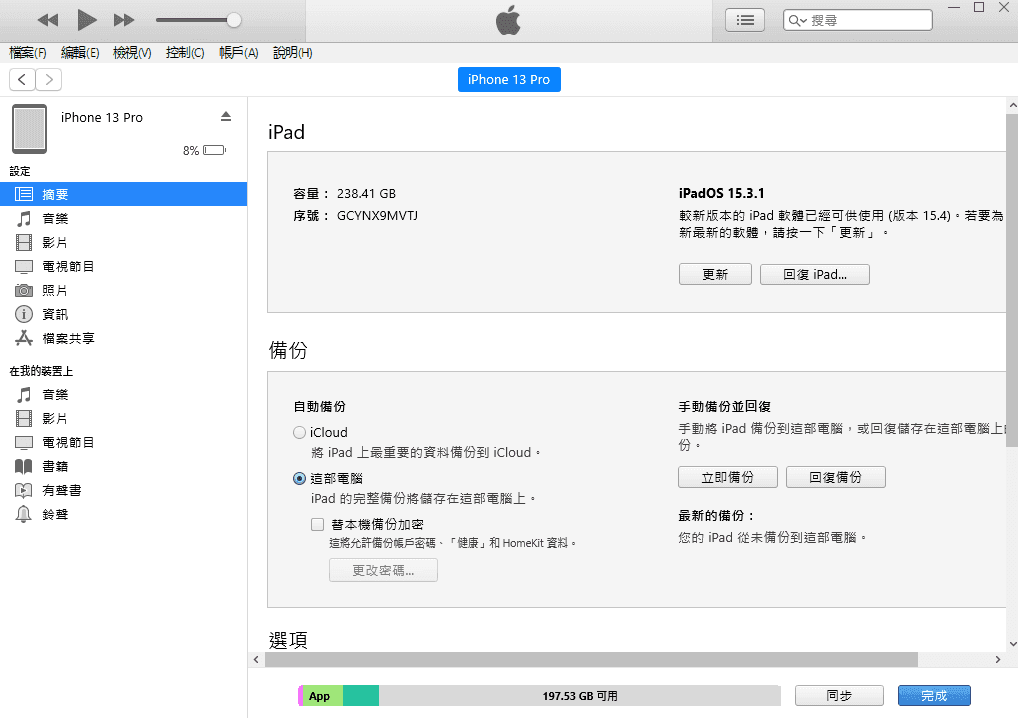Open the list view icon beside search
This screenshot has height=718, width=1018.
(745, 20)
